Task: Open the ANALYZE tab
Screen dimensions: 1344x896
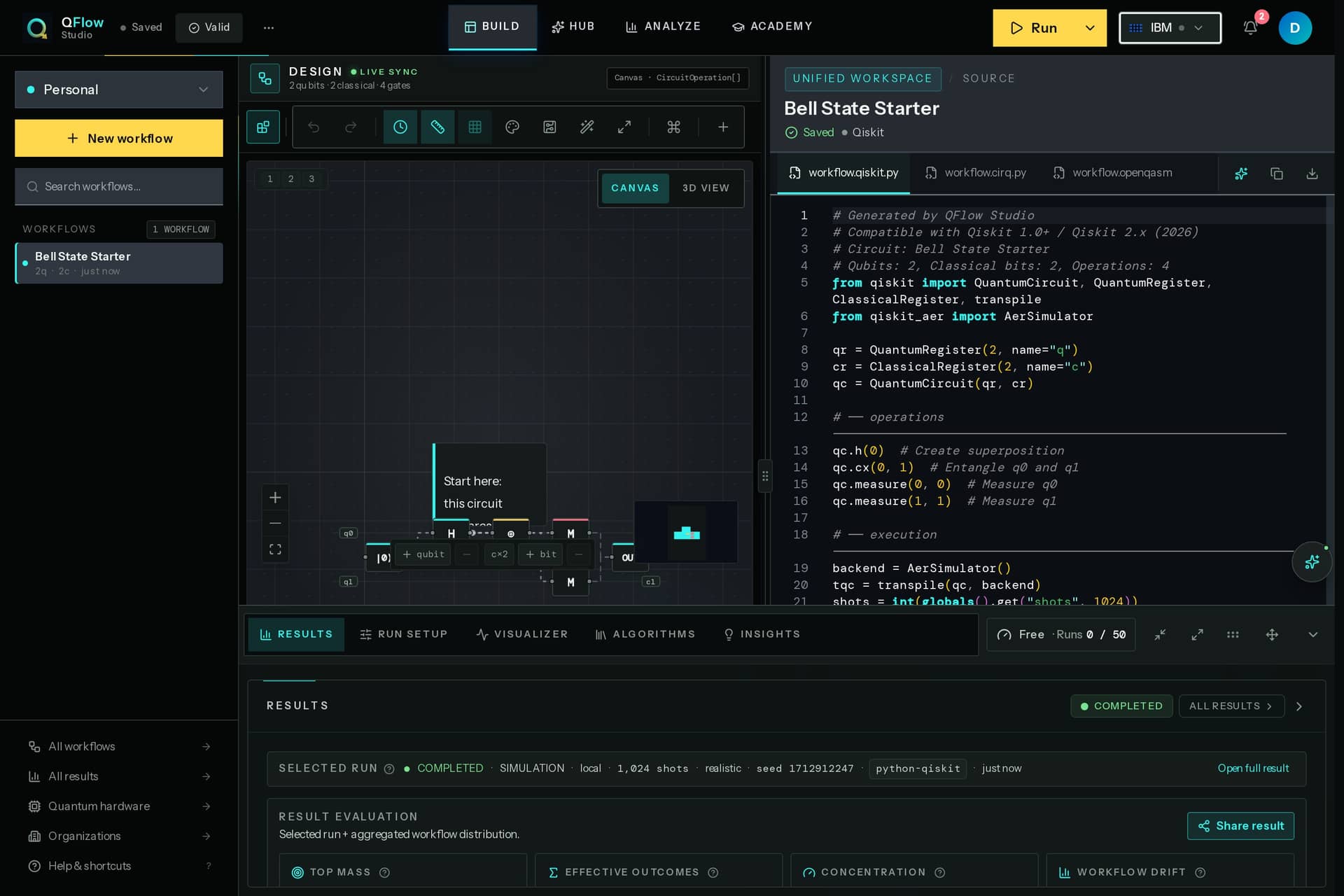Action: (x=663, y=27)
